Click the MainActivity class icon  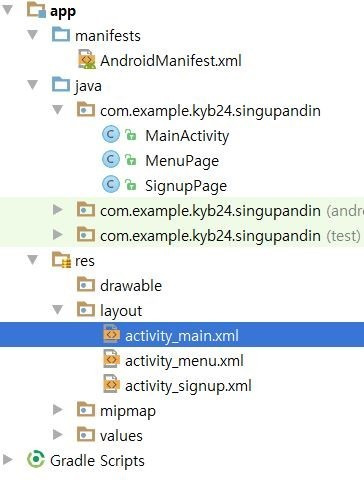coord(111,135)
